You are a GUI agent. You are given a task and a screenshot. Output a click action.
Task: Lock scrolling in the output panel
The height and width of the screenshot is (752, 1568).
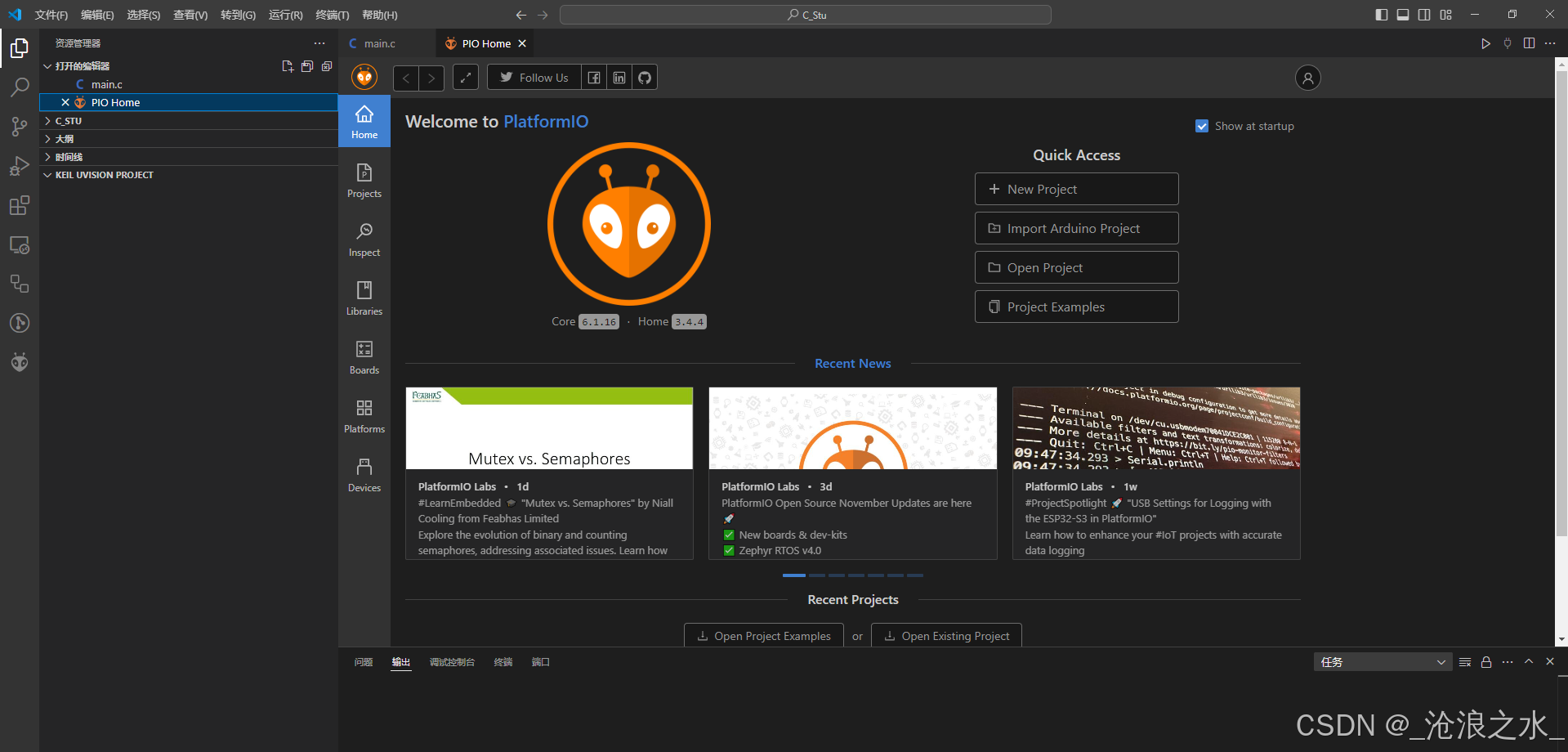(x=1486, y=662)
